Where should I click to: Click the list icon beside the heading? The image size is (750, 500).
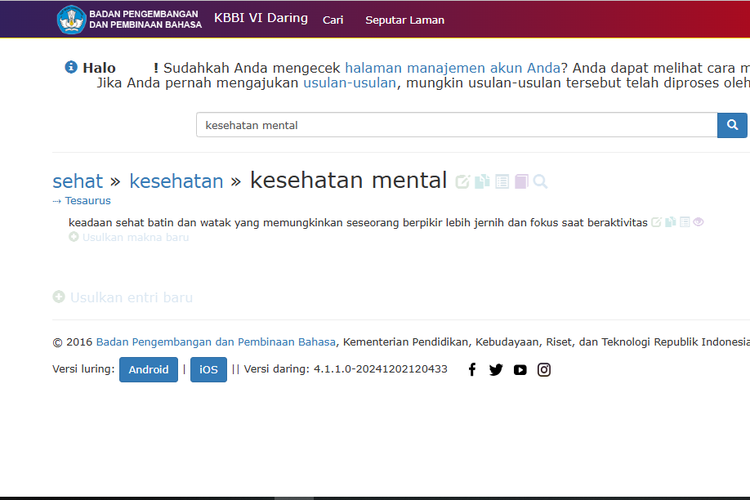[x=502, y=182]
